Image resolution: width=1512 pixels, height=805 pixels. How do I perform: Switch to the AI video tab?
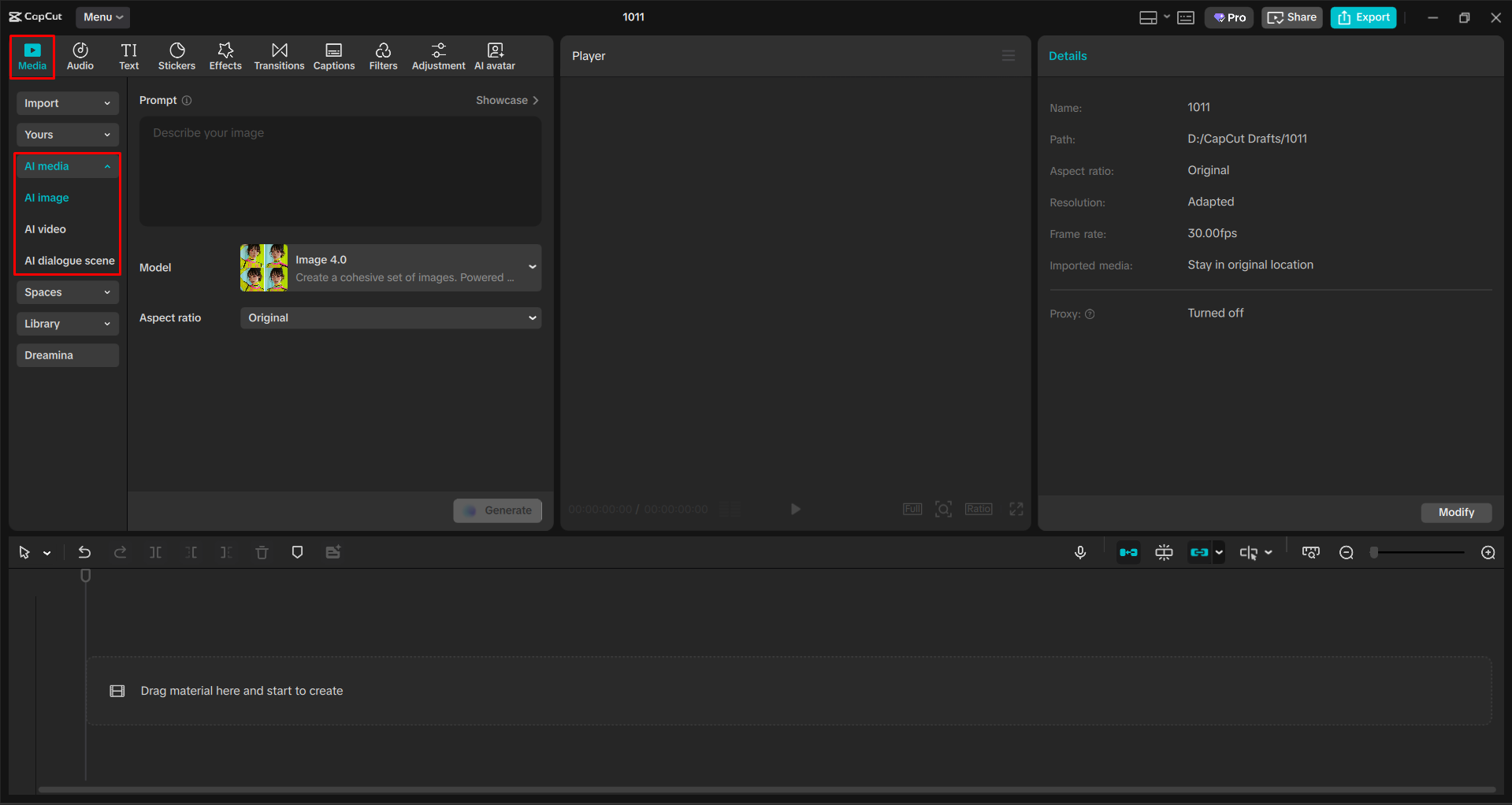(x=45, y=229)
